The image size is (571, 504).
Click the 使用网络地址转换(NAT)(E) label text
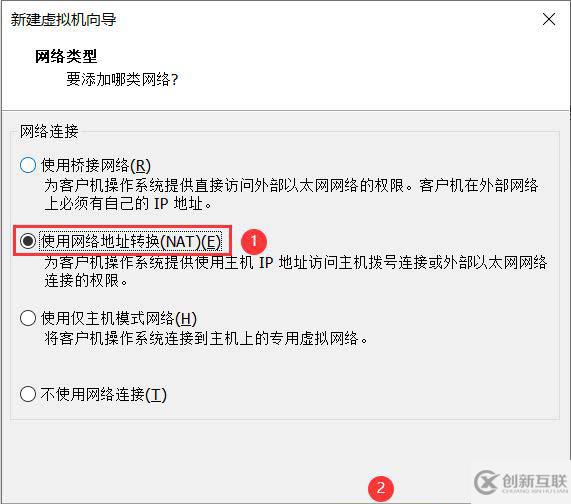[x=131, y=241]
